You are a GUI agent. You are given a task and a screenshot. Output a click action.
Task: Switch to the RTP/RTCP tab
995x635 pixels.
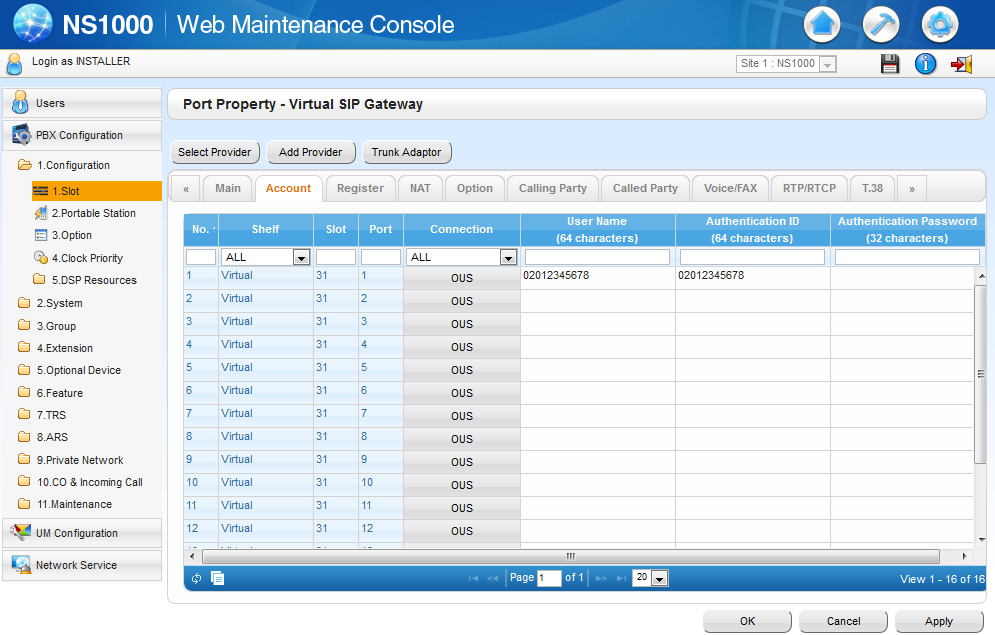coord(809,188)
